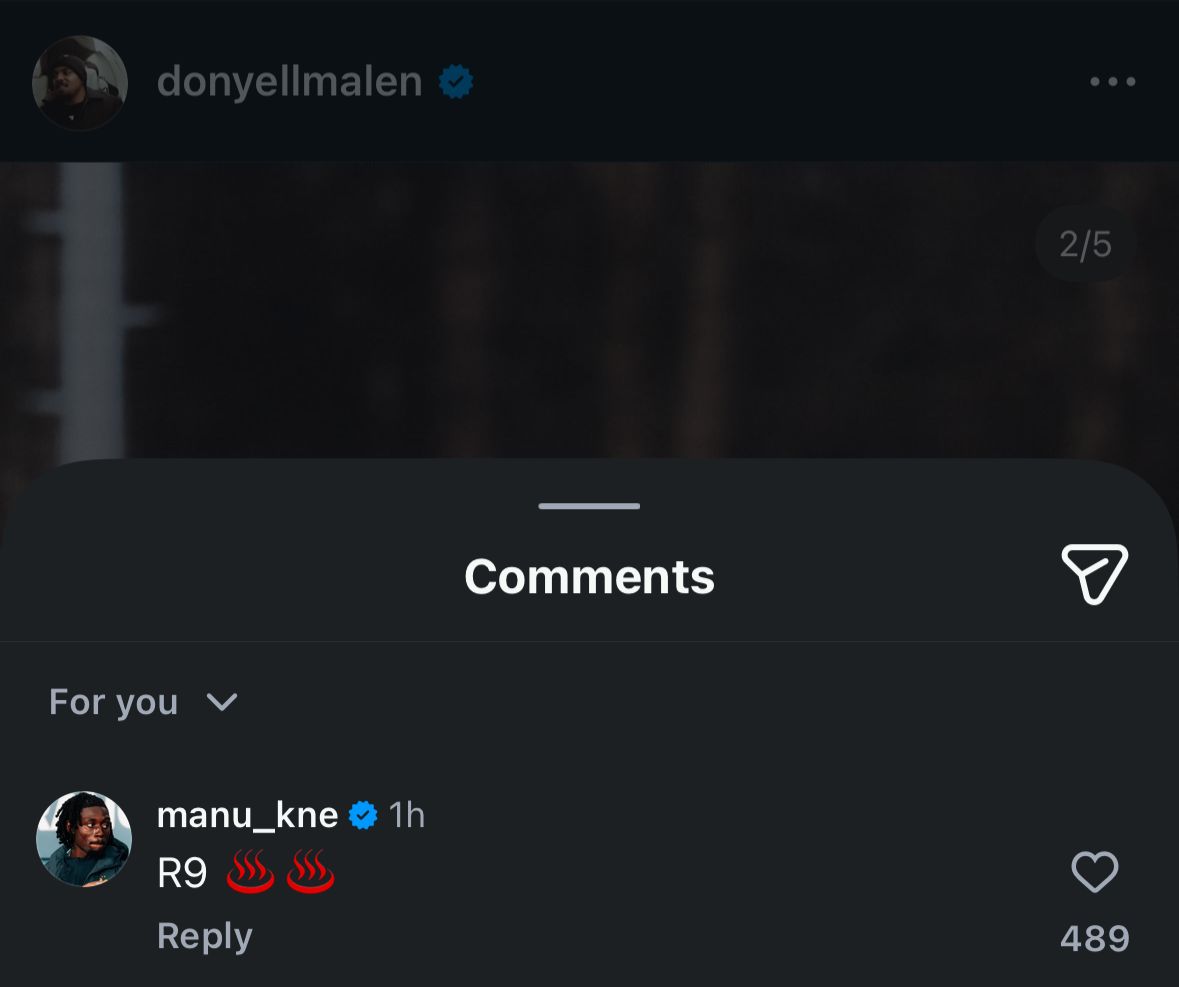Open donyellmalen's profile picture
Screen dimensions: 1179x987
[x=80, y=83]
